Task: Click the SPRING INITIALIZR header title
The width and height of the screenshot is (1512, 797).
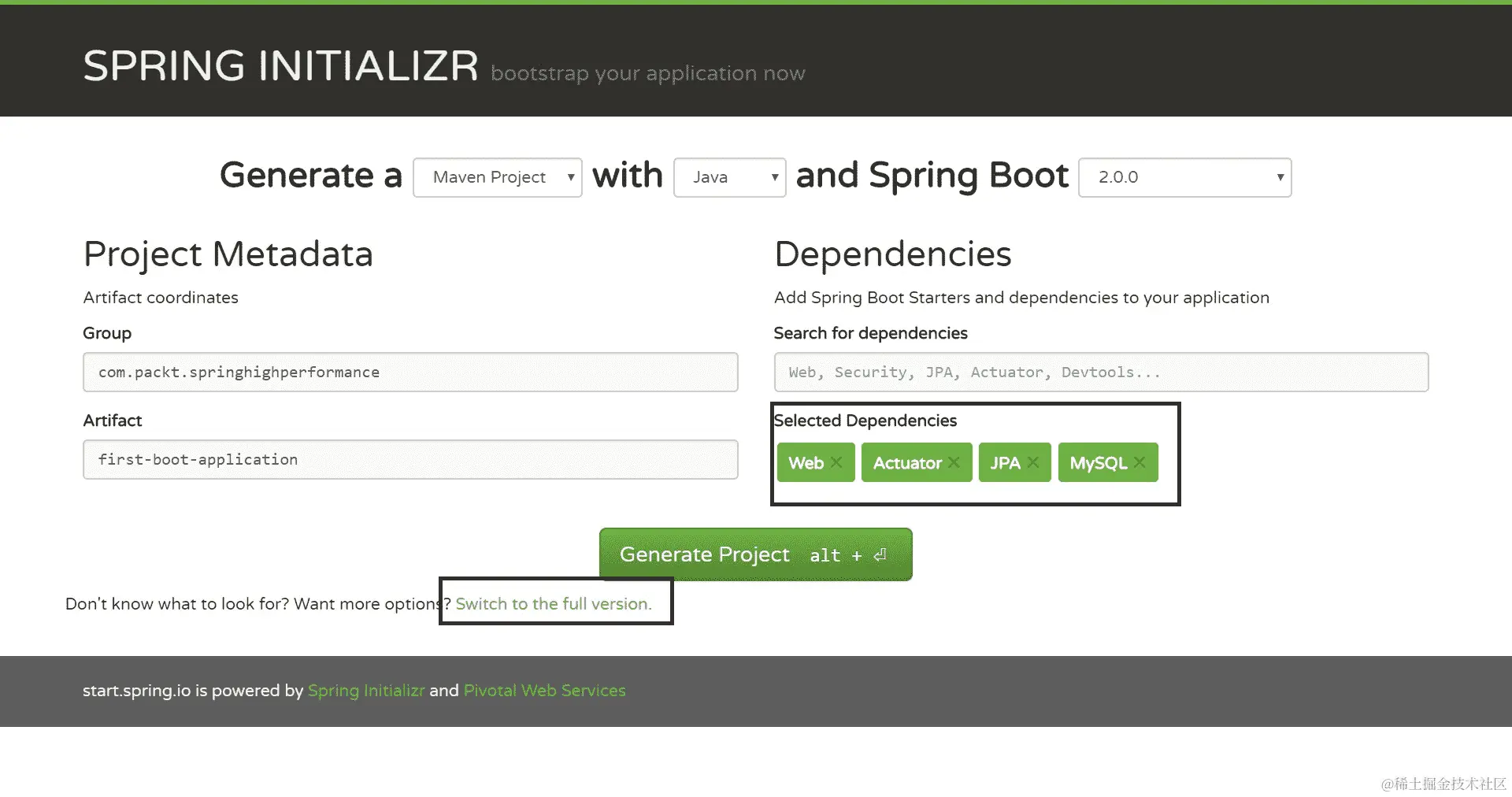Action: (x=281, y=65)
